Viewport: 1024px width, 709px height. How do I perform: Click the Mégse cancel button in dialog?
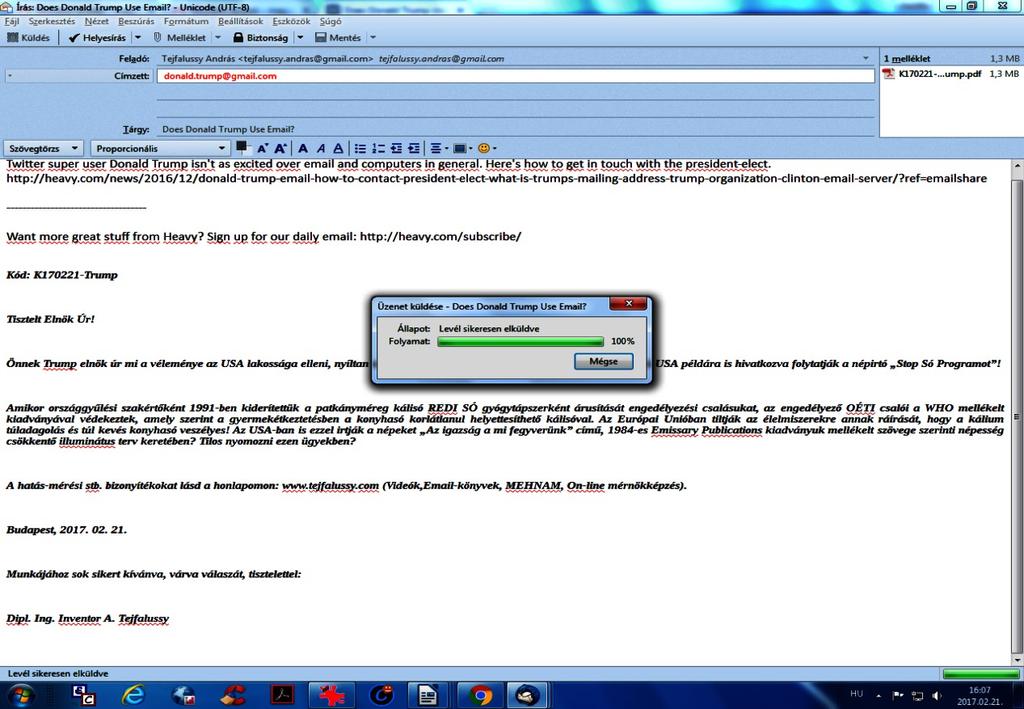603,361
